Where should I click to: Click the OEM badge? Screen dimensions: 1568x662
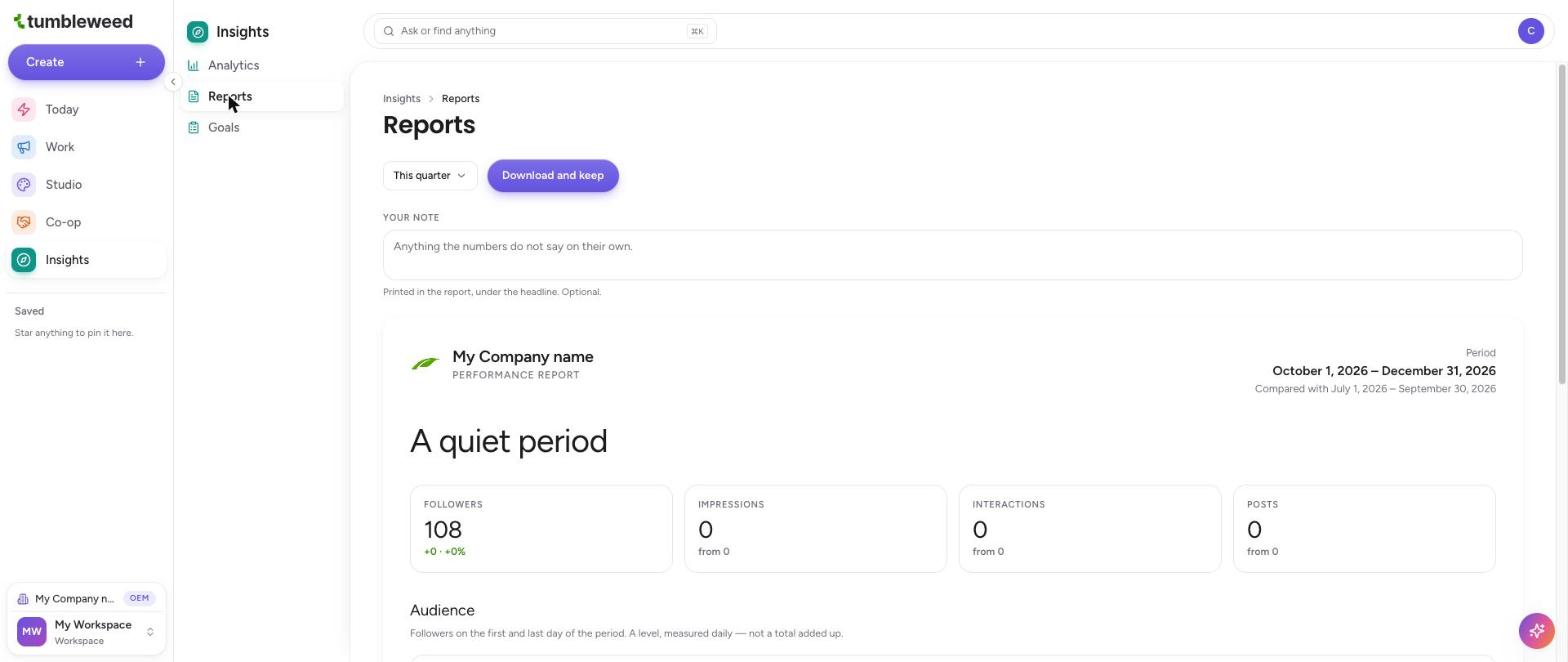pos(139,599)
